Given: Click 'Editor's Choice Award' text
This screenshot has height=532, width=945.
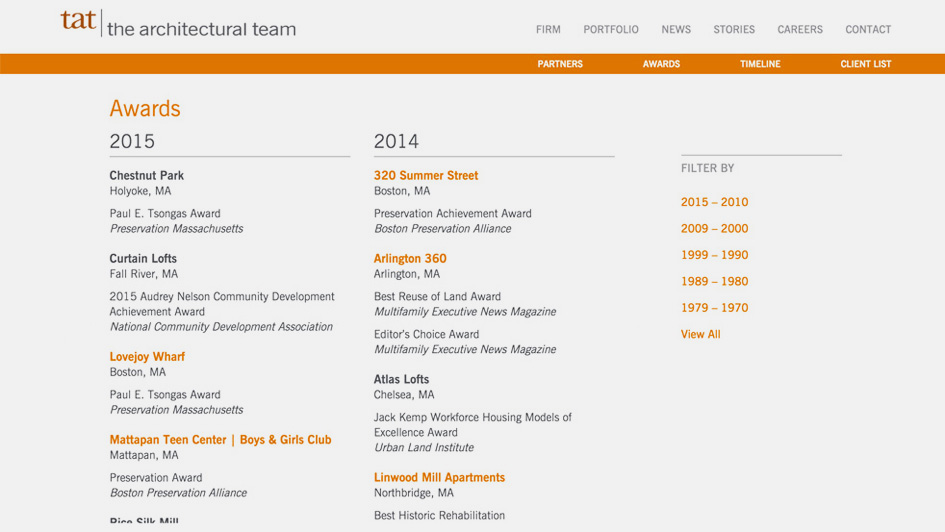Looking at the screenshot, I should [x=426, y=334].
